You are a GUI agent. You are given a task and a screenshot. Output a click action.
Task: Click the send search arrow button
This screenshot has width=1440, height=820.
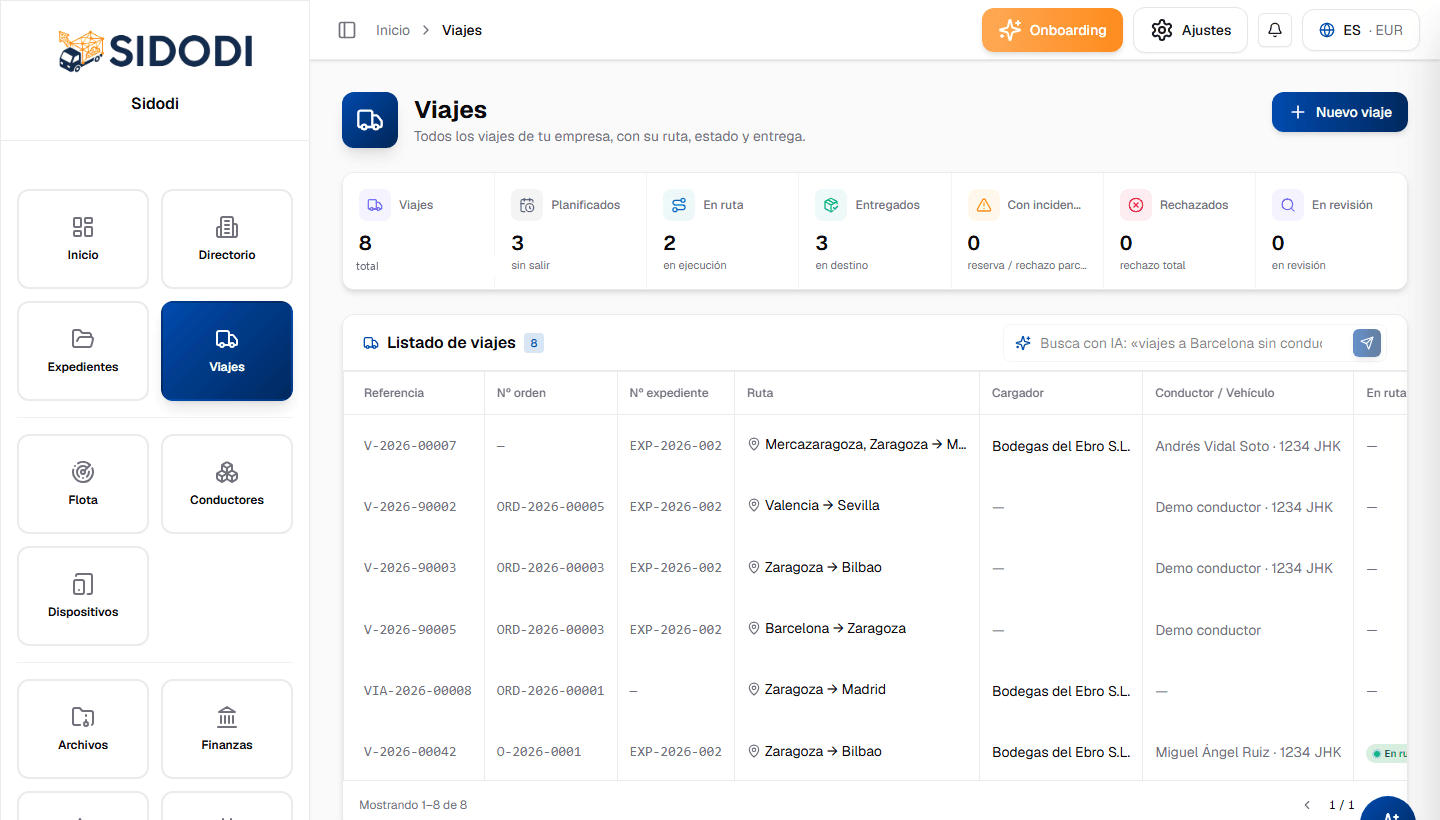pos(1367,343)
